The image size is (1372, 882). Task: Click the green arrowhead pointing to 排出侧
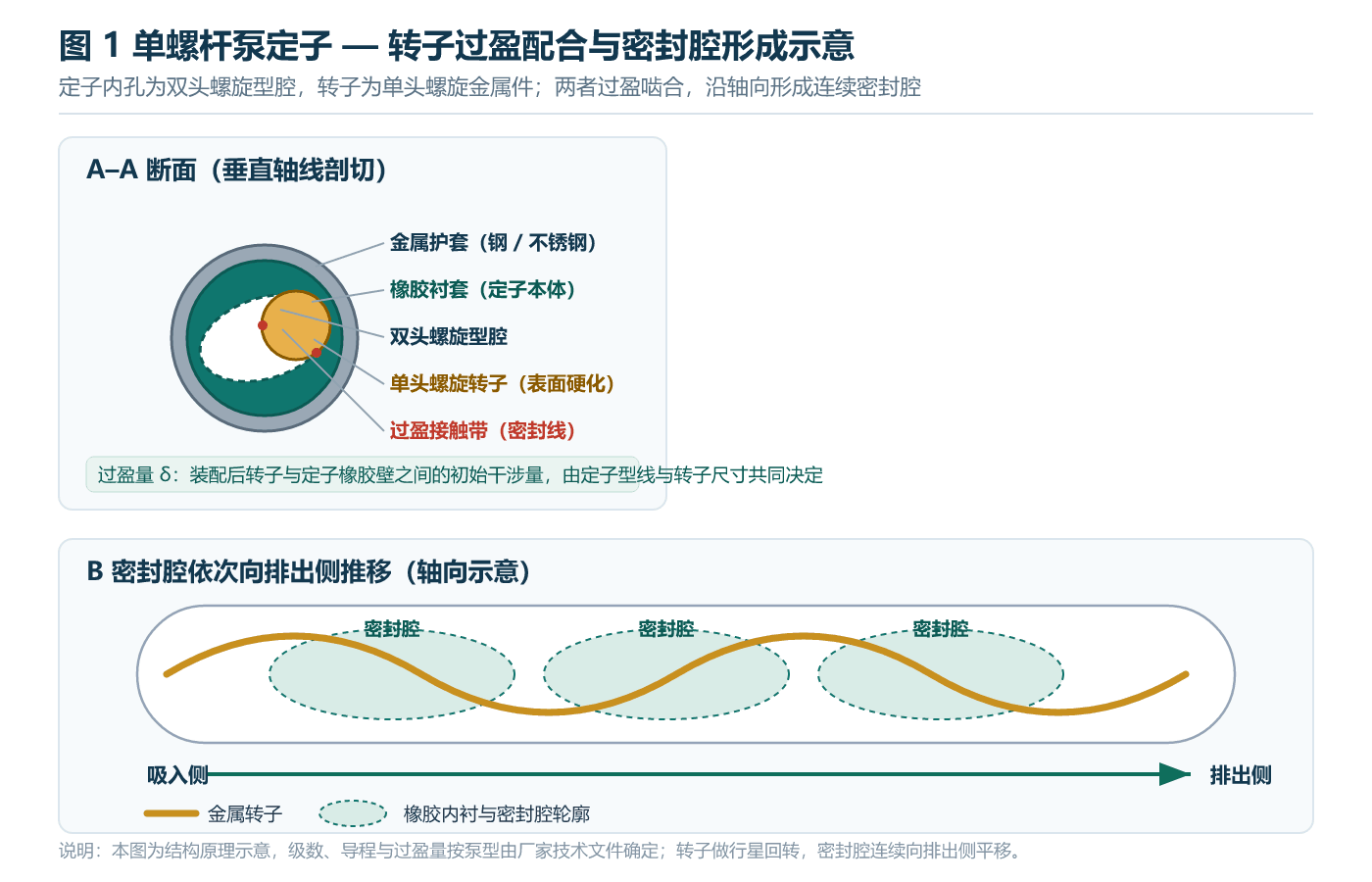[1175, 774]
